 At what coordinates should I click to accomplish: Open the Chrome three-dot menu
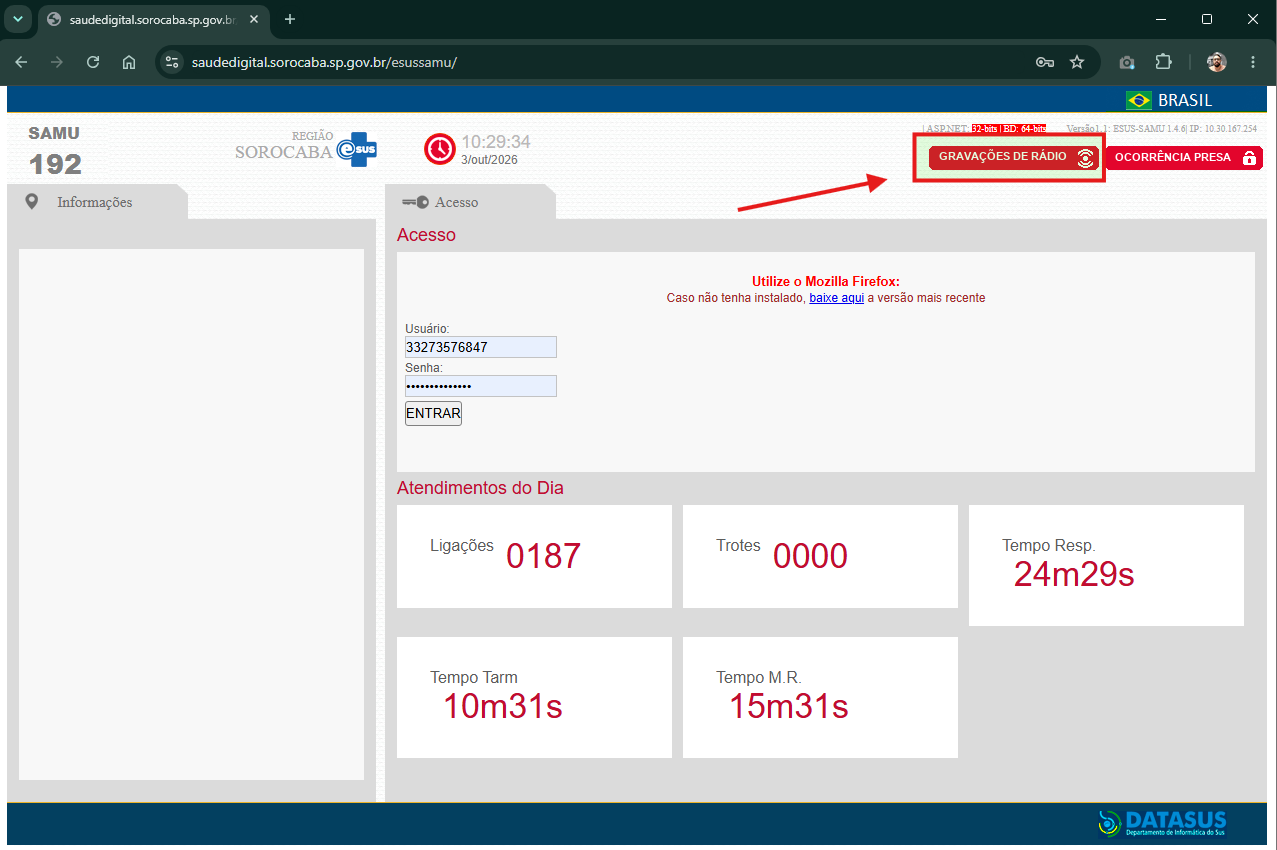click(x=1253, y=62)
